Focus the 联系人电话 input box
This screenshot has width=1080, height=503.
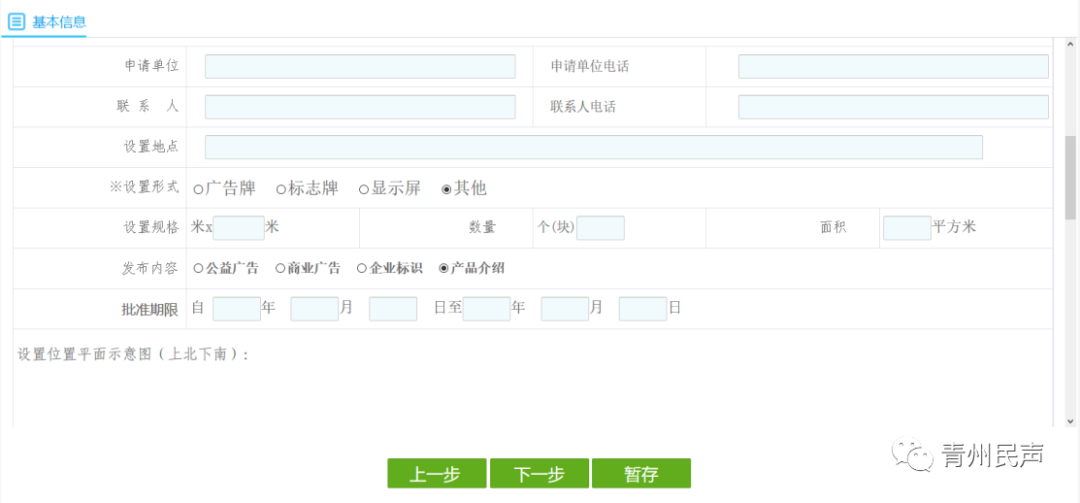click(893, 107)
